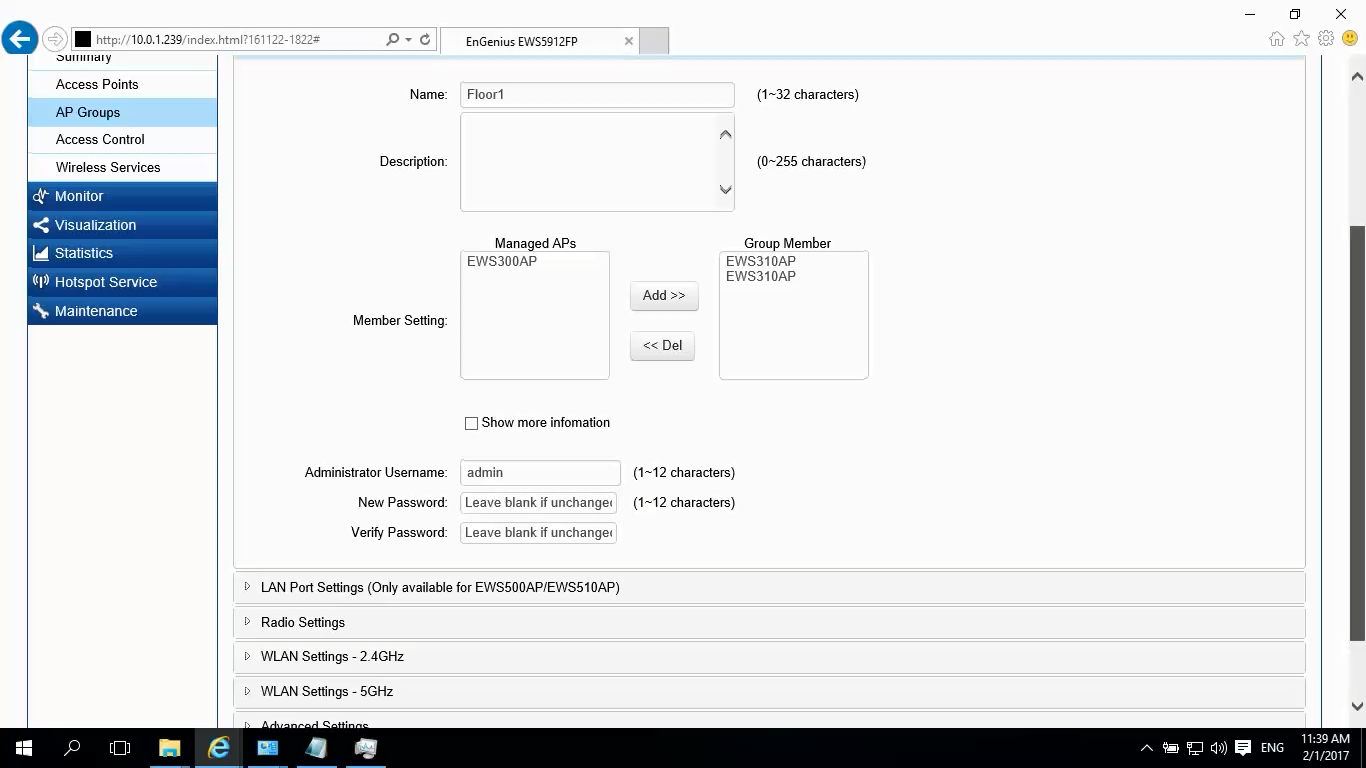Viewport: 1366px width, 768px height.
Task: Open a new blank browser tab
Action: click(x=654, y=41)
